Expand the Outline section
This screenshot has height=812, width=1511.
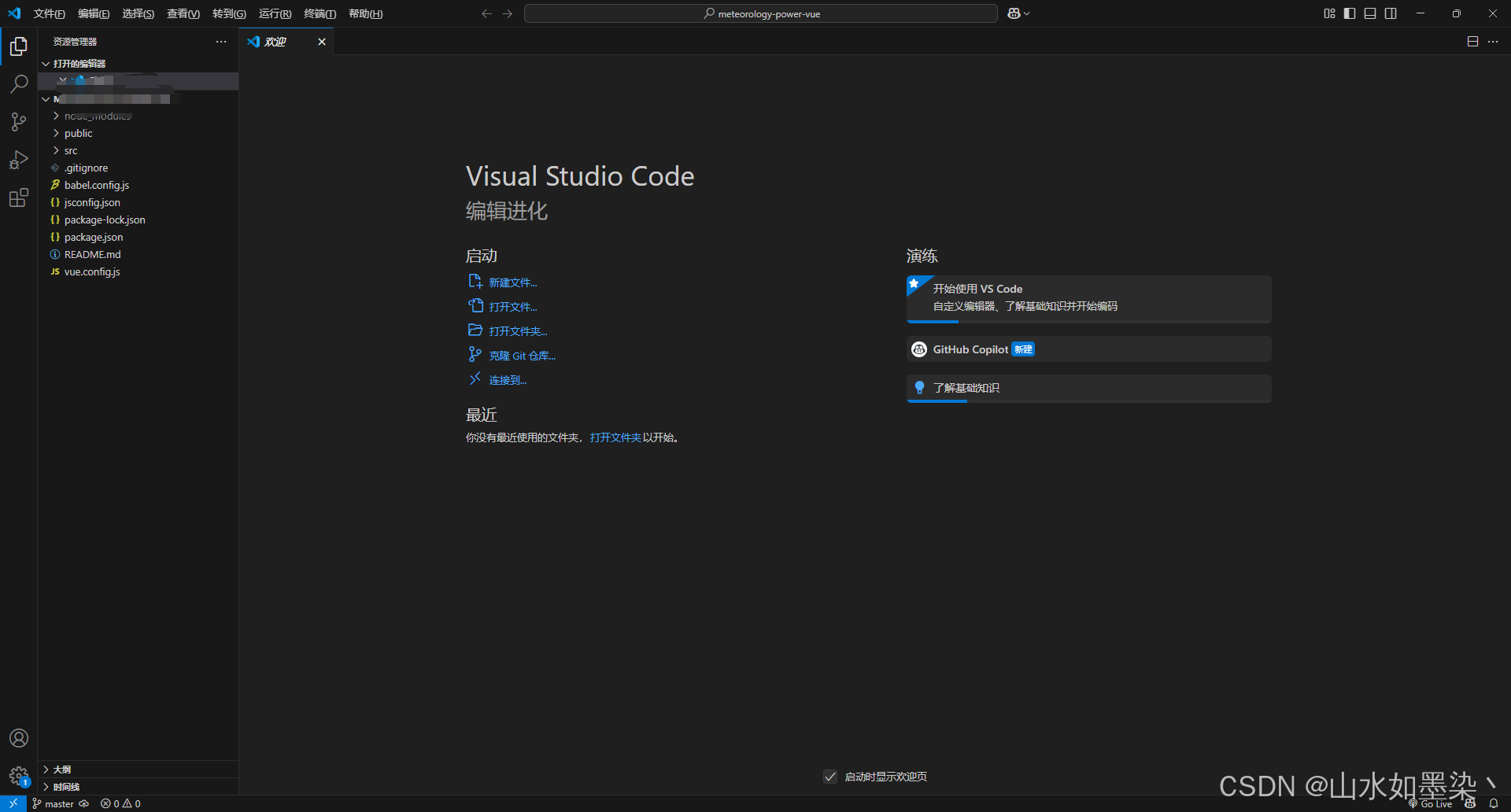[138, 770]
